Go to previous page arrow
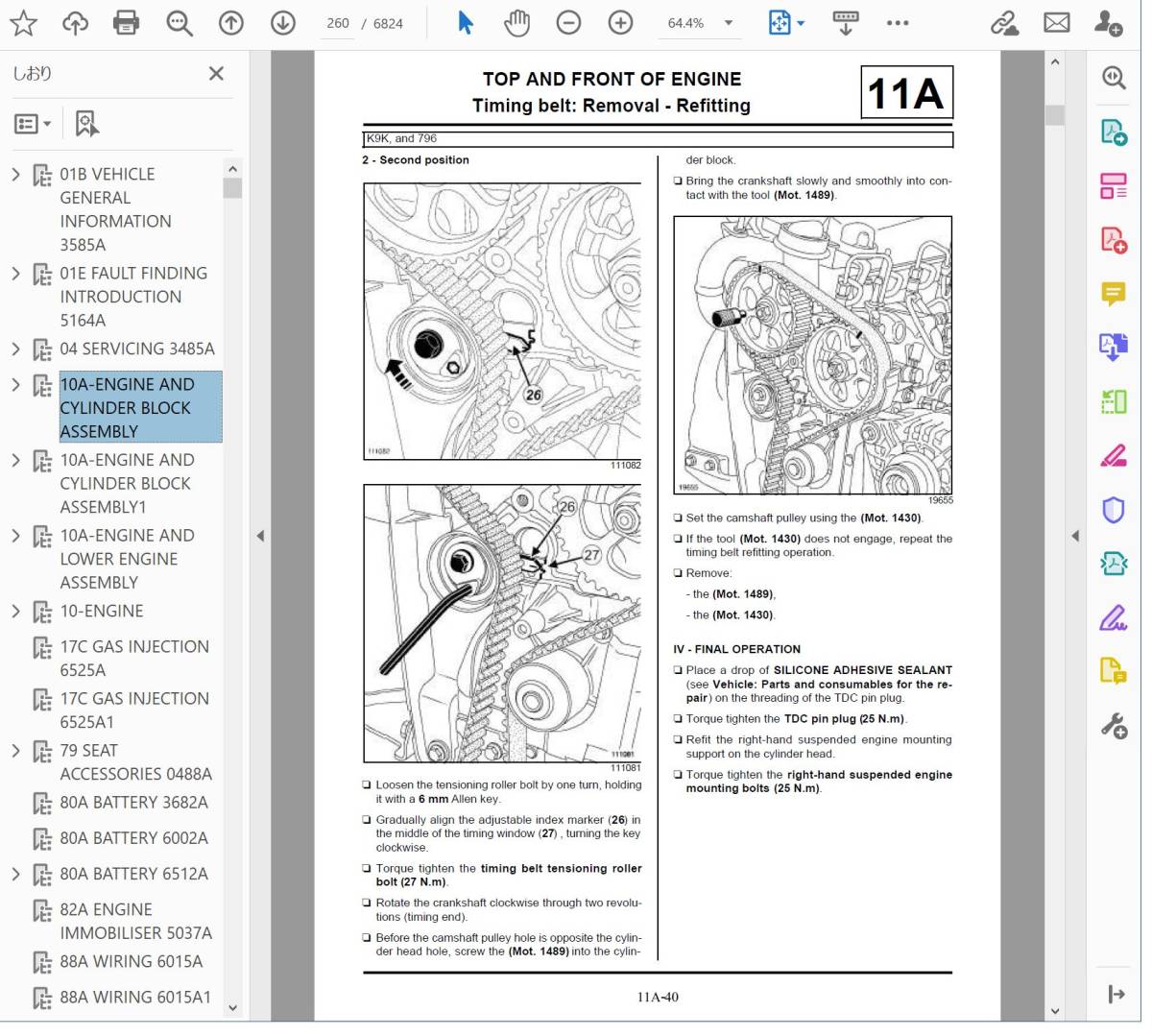 coord(230,23)
